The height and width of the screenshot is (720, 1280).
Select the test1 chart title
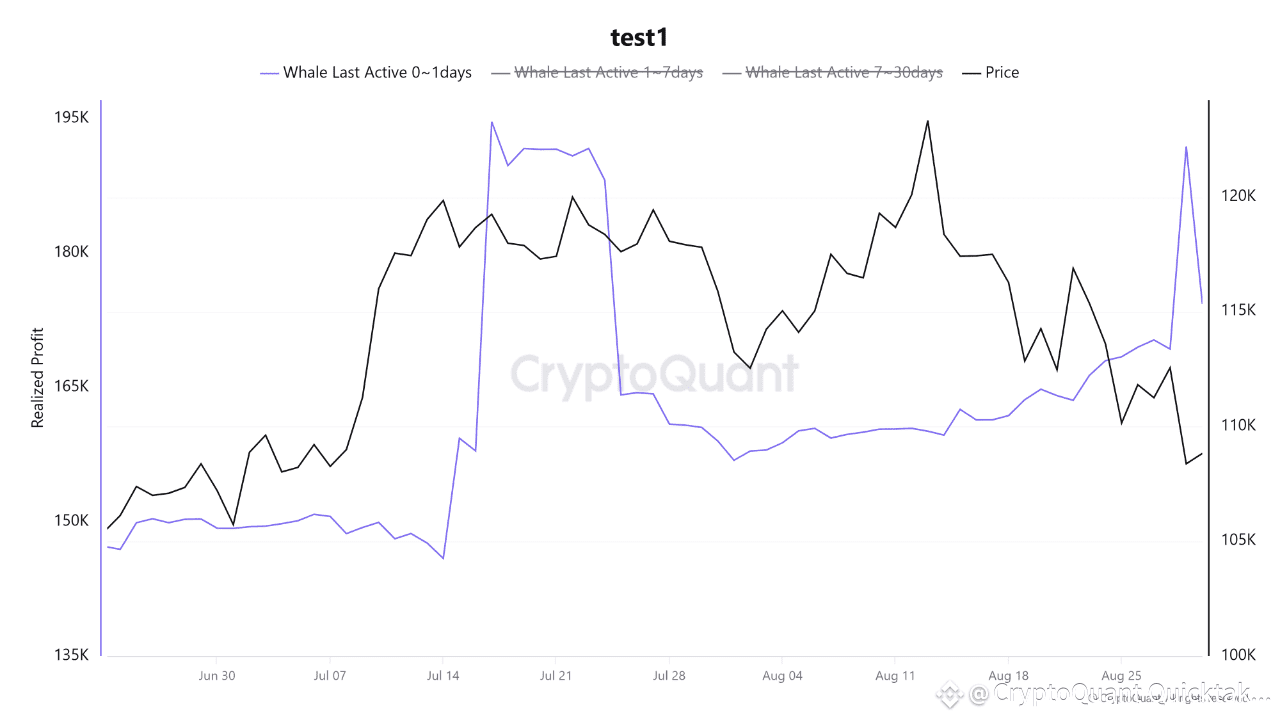tap(639, 38)
